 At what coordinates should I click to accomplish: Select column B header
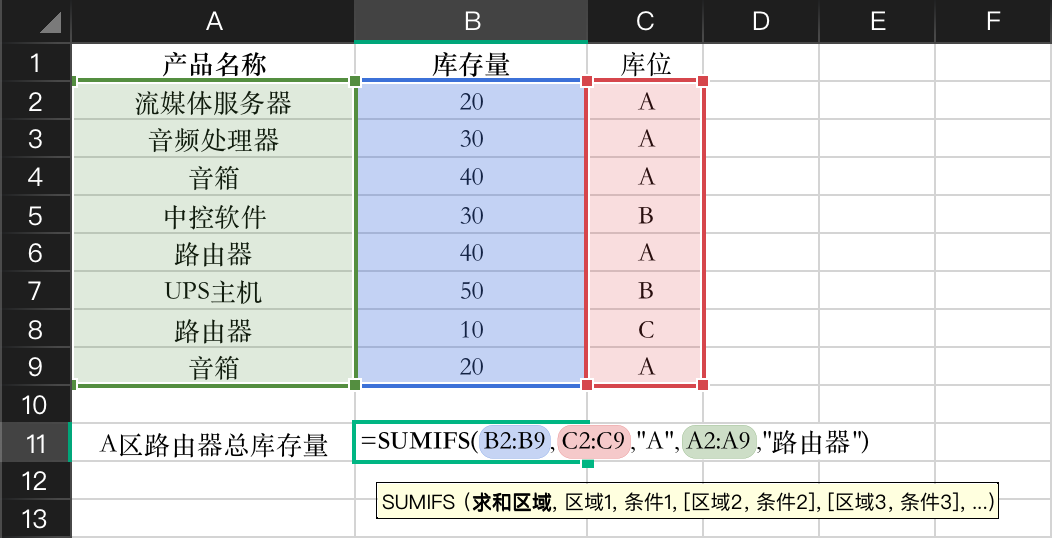pos(471,21)
